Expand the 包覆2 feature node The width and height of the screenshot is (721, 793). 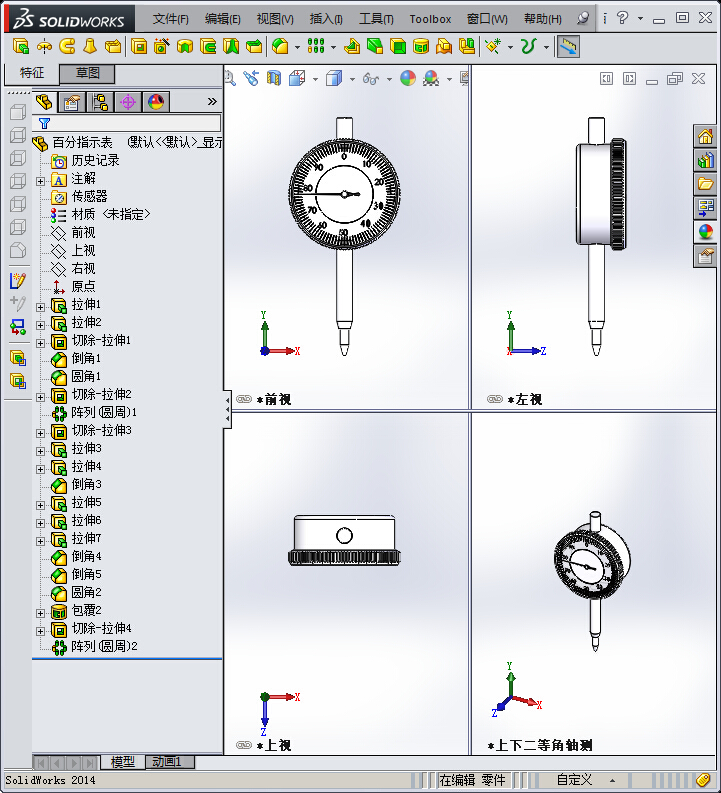click(x=40, y=613)
